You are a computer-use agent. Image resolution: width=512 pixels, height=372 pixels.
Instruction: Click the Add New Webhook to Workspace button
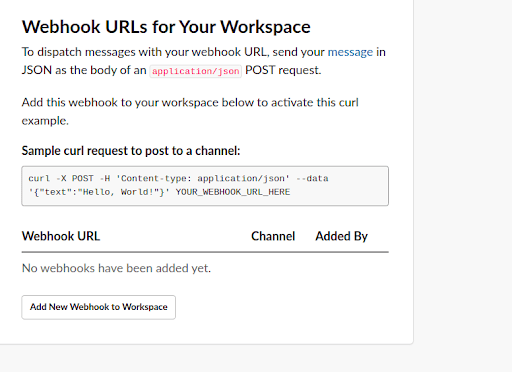click(98, 307)
